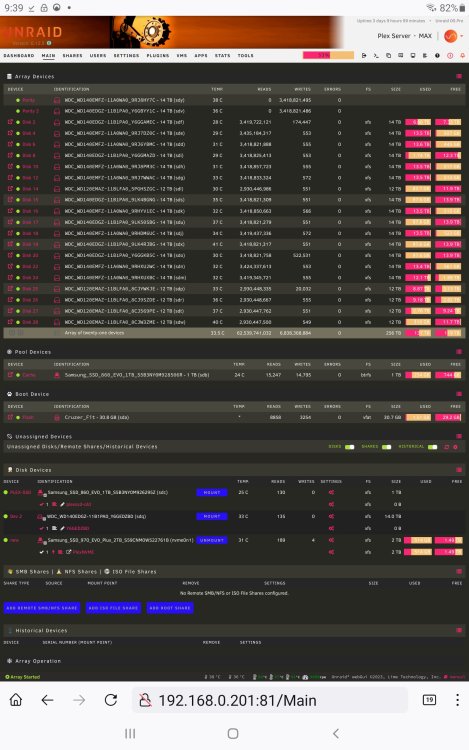Open the profile avatar dropdown near MAX
Viewport: 469px width, 750px height.
click(452, 36)
